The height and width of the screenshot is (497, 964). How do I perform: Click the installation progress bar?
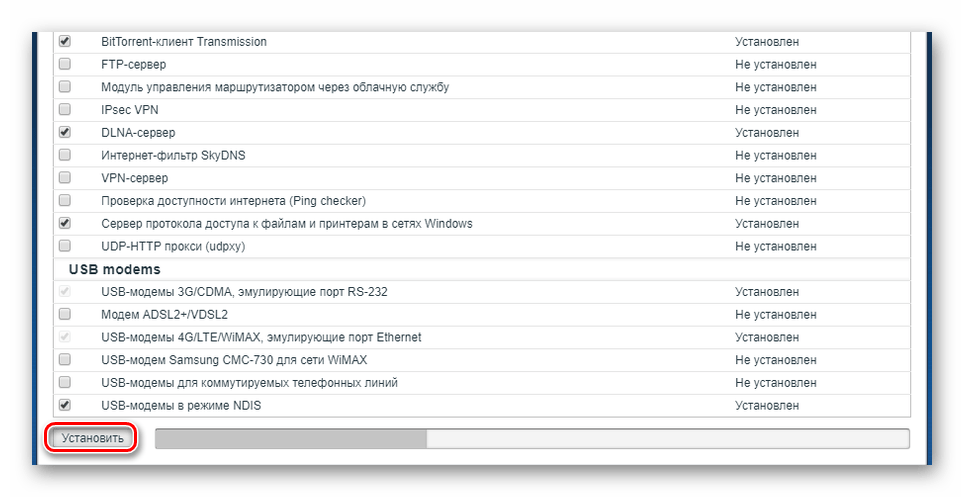[531, 438]
